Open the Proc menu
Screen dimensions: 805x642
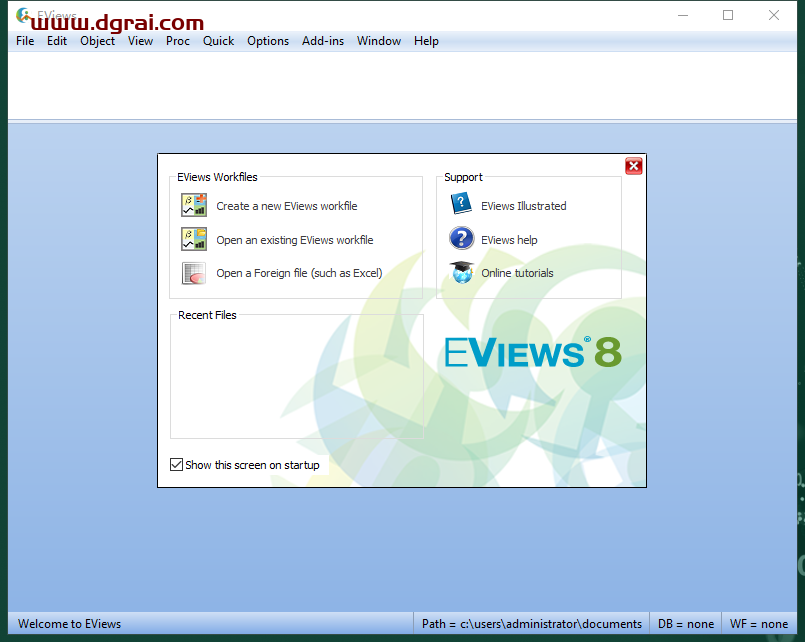(178, 41)
